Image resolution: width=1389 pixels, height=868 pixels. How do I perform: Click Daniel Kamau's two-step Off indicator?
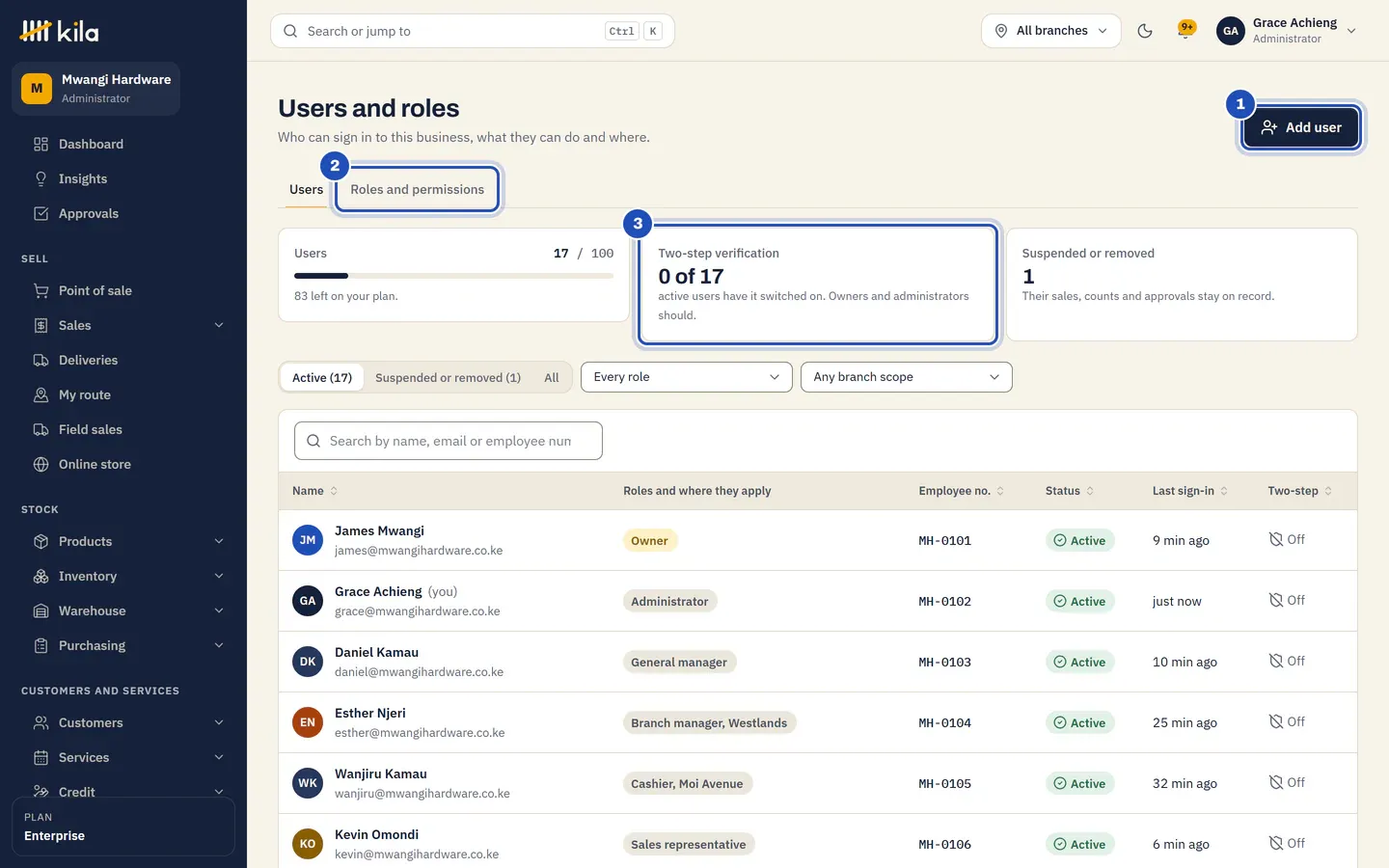[x=1287, y=662]
